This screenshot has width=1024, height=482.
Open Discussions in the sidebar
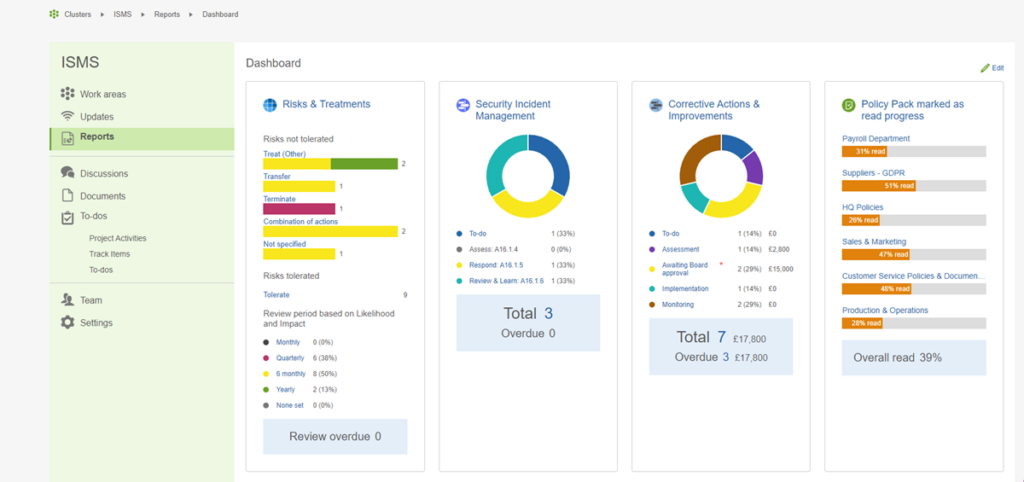coord(104,174)
